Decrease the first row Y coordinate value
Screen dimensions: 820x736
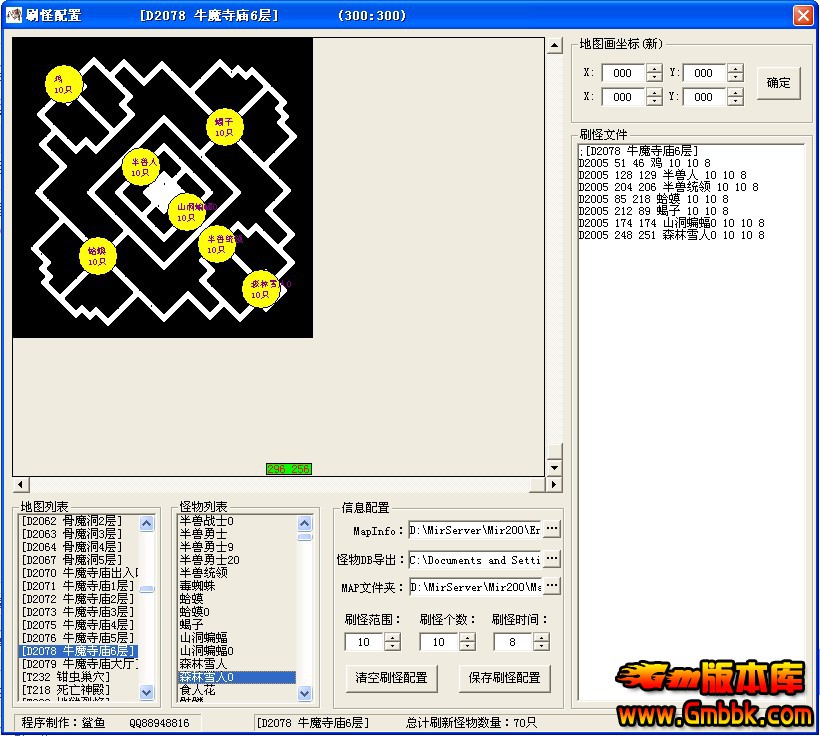click(x=735, y=77)
